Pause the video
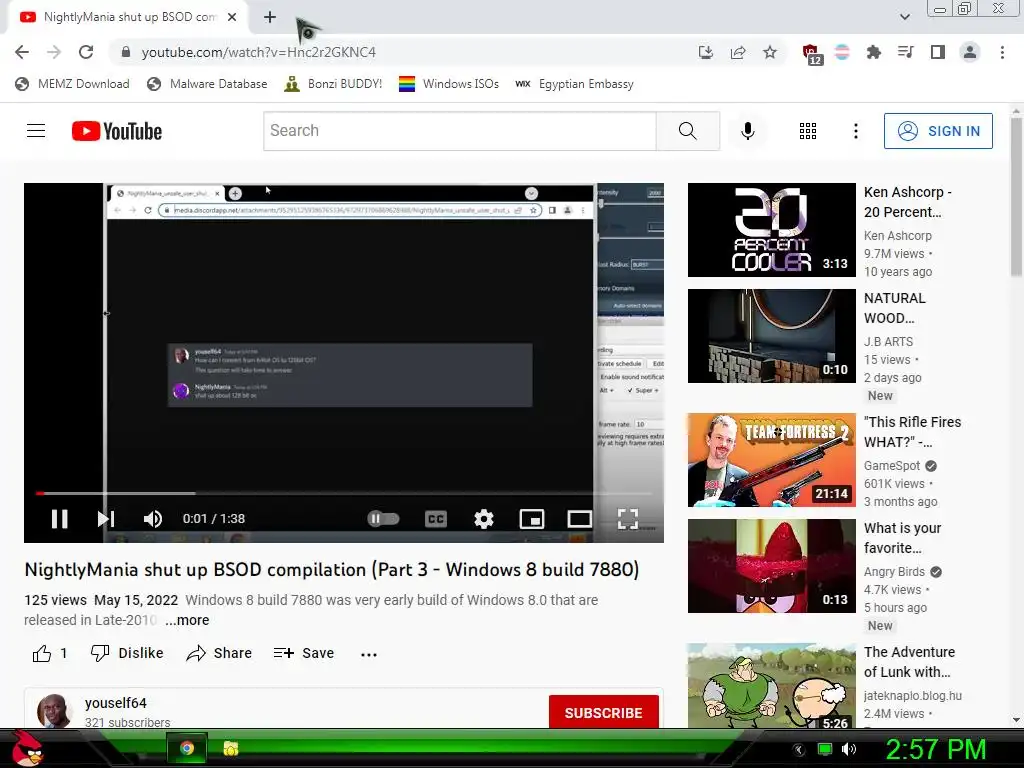This screenshot has height=768, width=1024. click(59, 519)
